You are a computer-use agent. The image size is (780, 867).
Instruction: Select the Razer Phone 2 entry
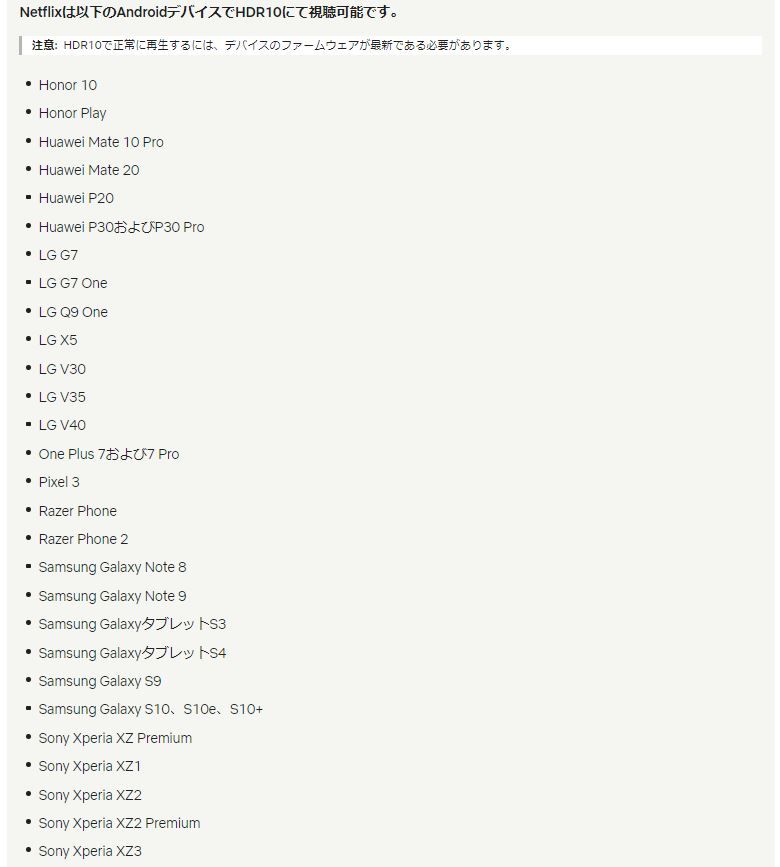[83, 539]
